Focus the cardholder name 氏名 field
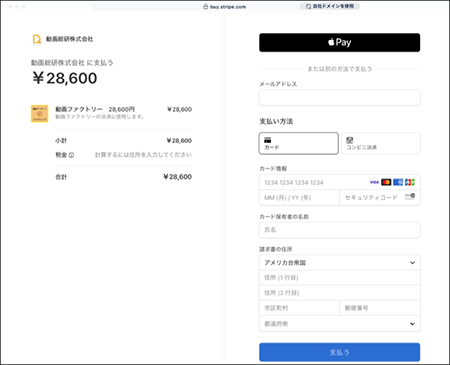The width and height of the screenshot is (450, 365). click(x=339, y=230)
